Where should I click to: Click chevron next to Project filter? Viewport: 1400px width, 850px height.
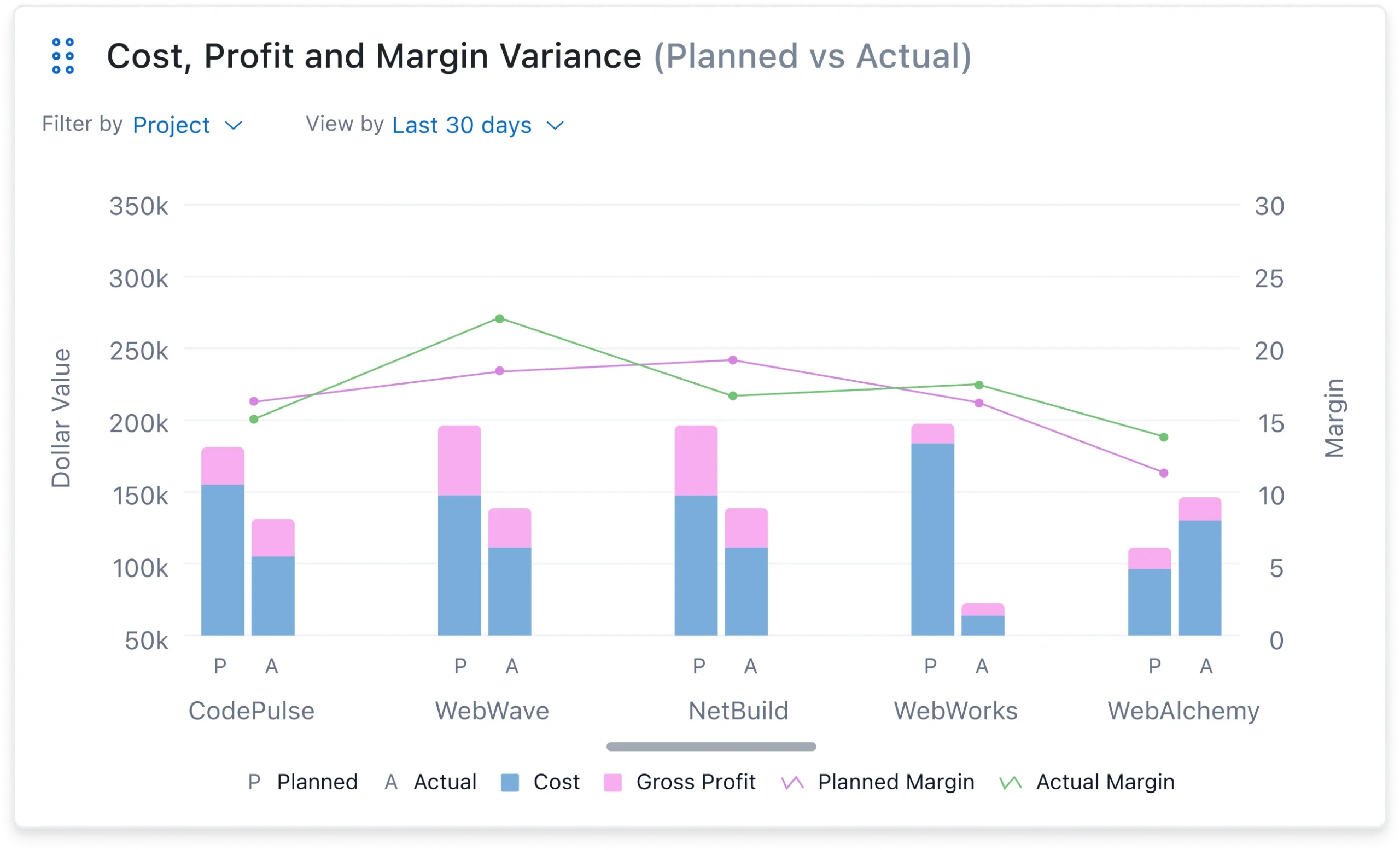(234, 126)
